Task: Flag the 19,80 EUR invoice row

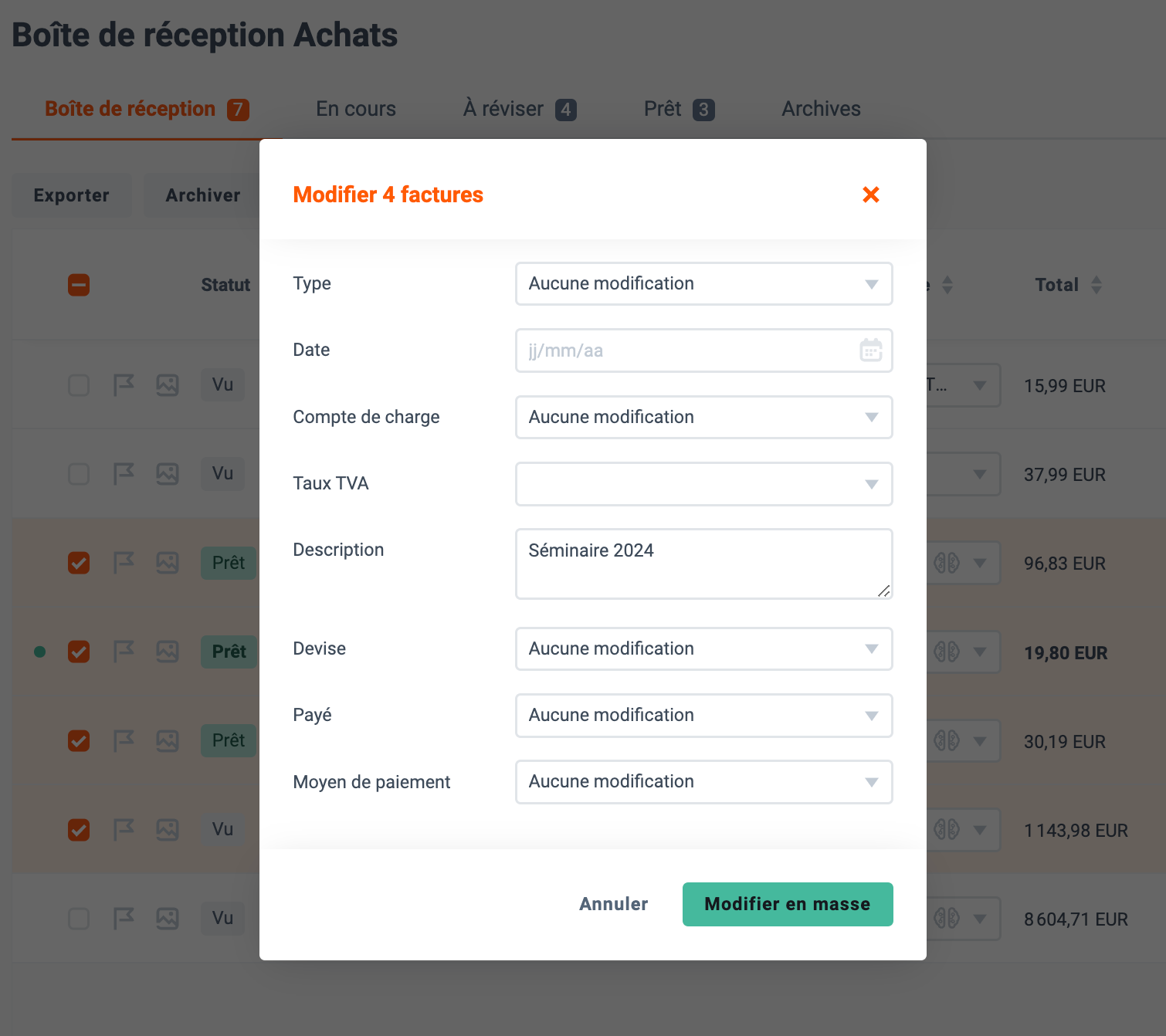Action: tap(124, 652)
